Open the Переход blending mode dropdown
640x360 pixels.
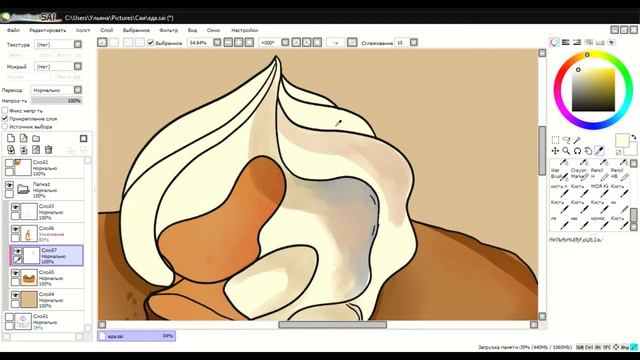pos(78,90)
